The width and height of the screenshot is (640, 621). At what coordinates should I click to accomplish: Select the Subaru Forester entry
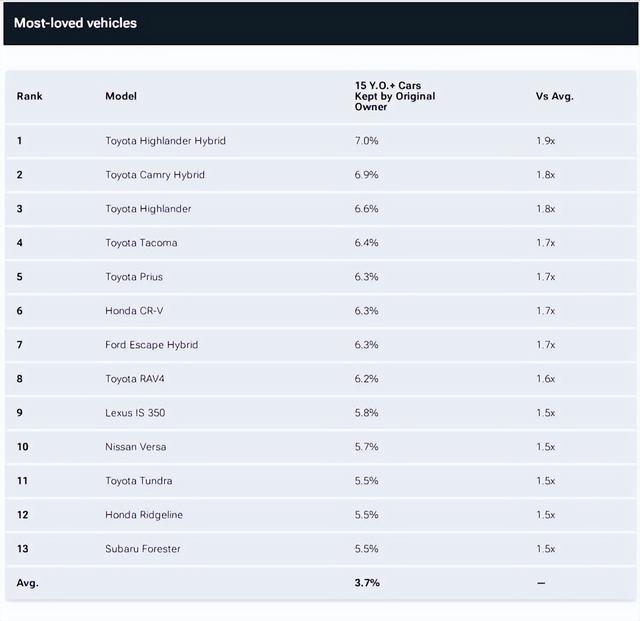[143, 549]
